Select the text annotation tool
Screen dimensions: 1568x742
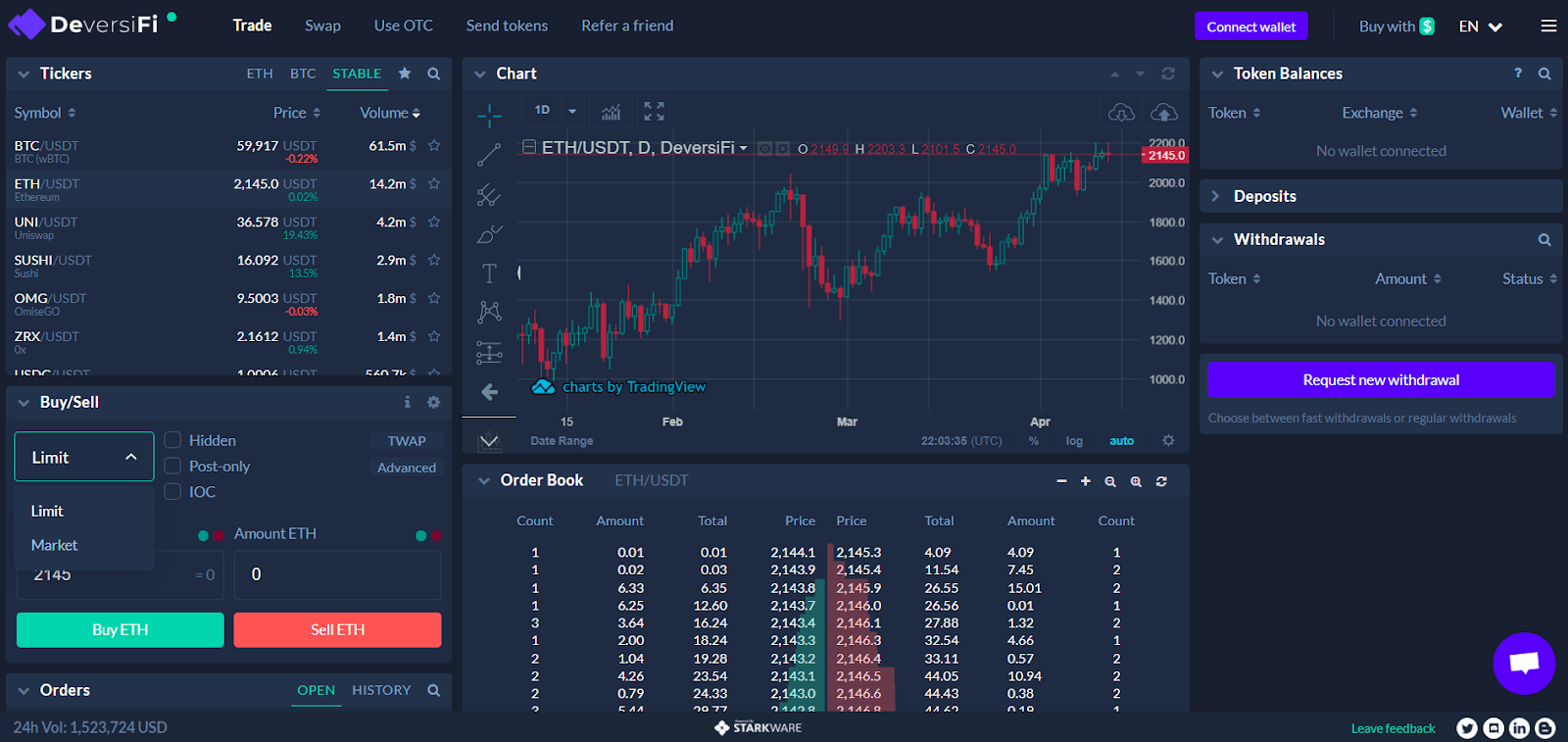(x=489, y=273)
